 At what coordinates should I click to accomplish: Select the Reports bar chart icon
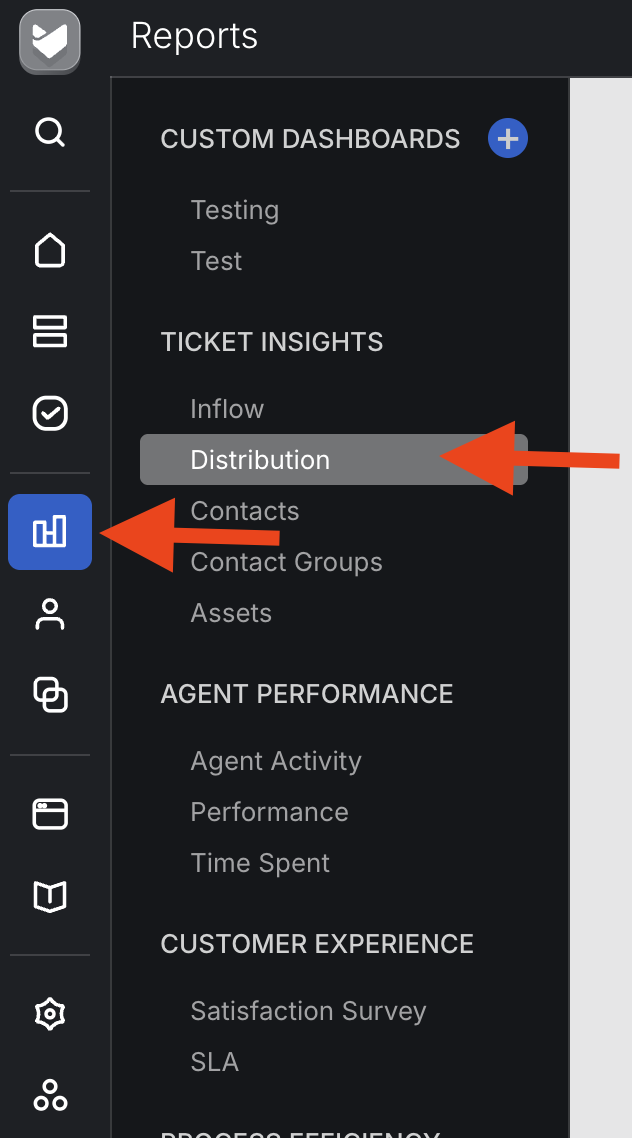(x=50, y=532)
